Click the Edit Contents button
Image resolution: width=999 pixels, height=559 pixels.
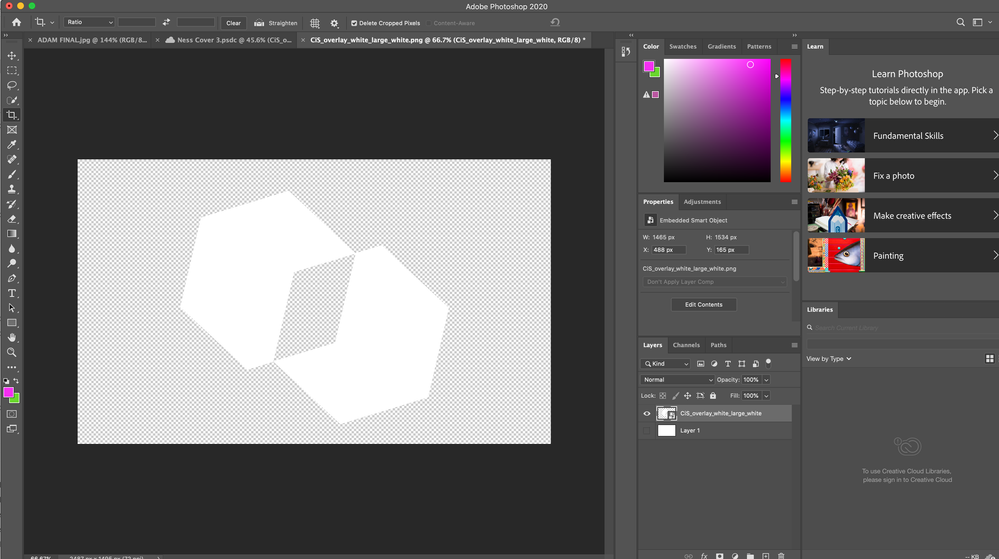703,304
